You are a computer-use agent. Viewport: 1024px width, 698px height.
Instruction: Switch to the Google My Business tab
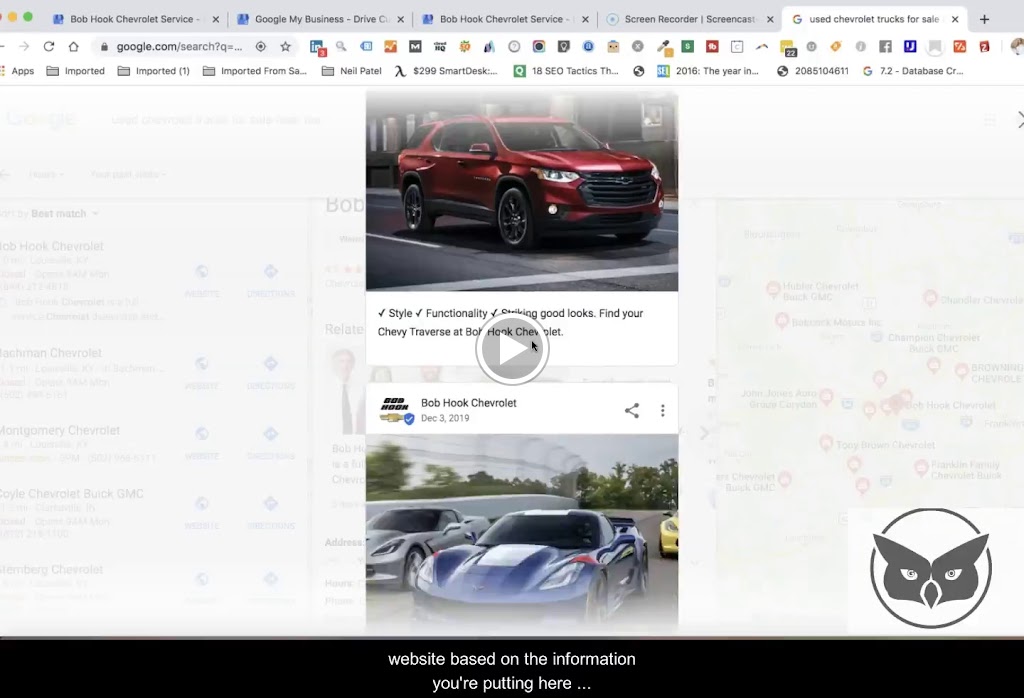tap(320, 19)
